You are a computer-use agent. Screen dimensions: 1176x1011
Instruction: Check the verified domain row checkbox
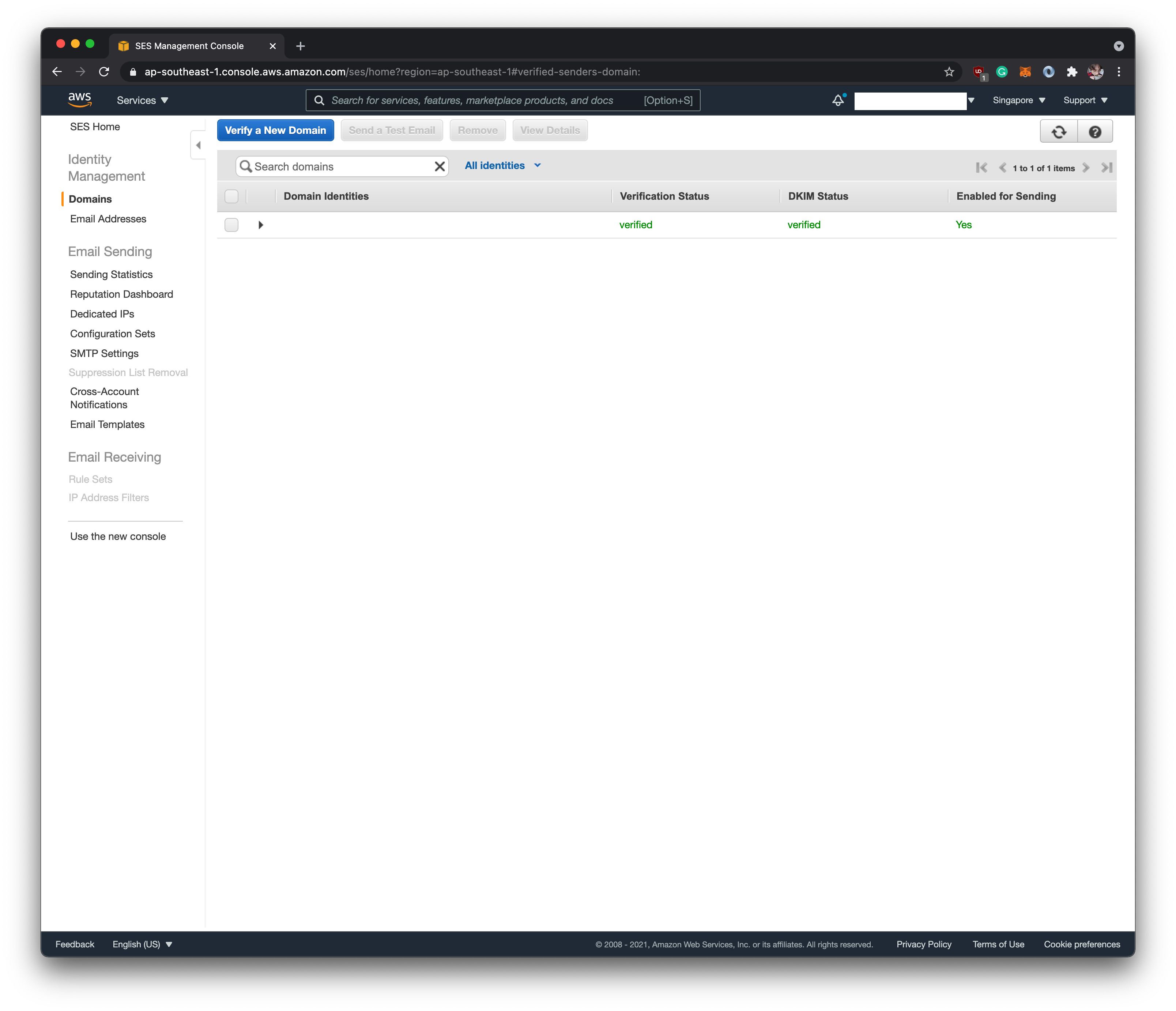coord(231,225)
